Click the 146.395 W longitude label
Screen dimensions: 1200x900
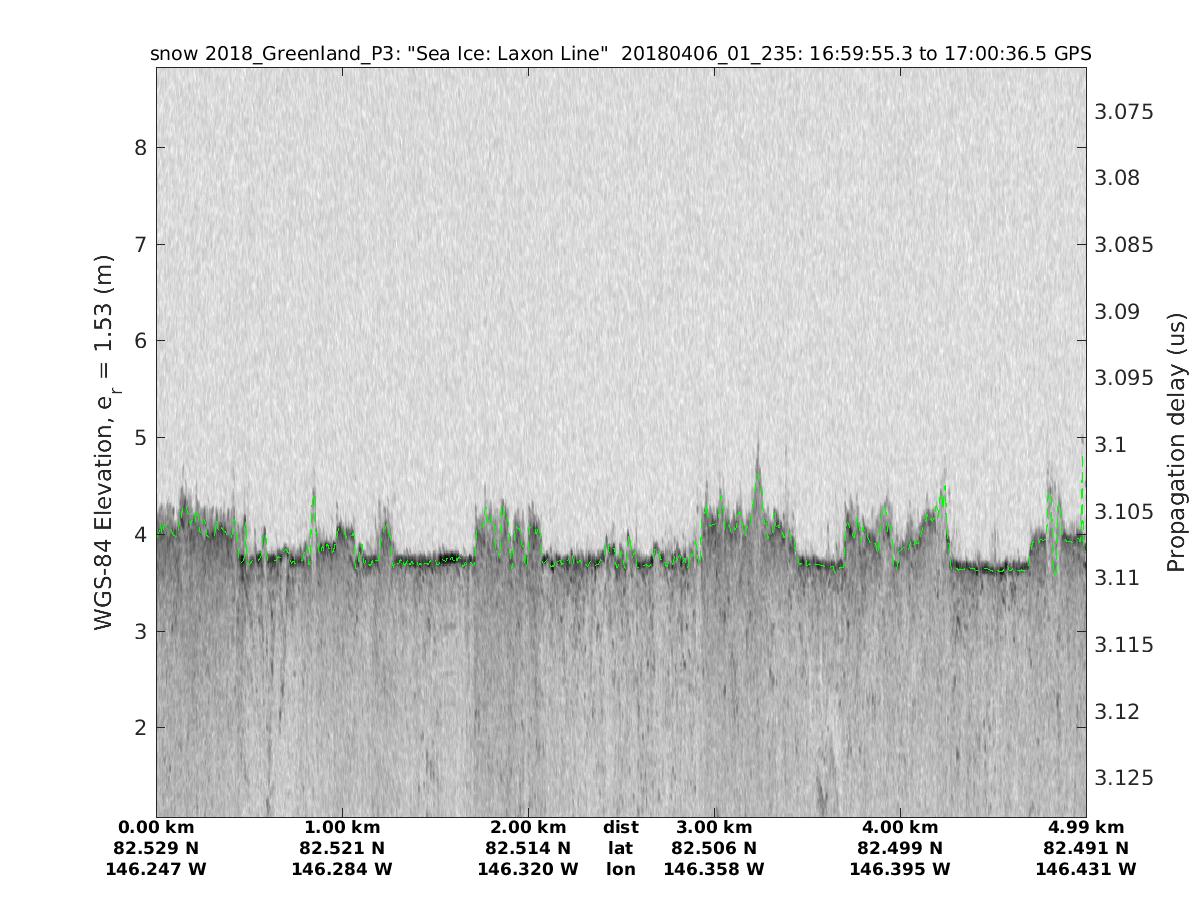900,870
